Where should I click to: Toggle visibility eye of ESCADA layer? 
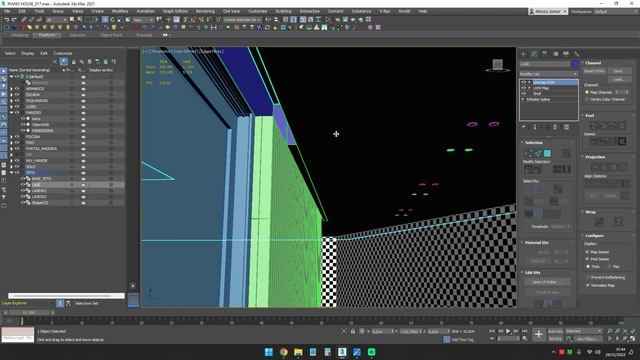17,95
